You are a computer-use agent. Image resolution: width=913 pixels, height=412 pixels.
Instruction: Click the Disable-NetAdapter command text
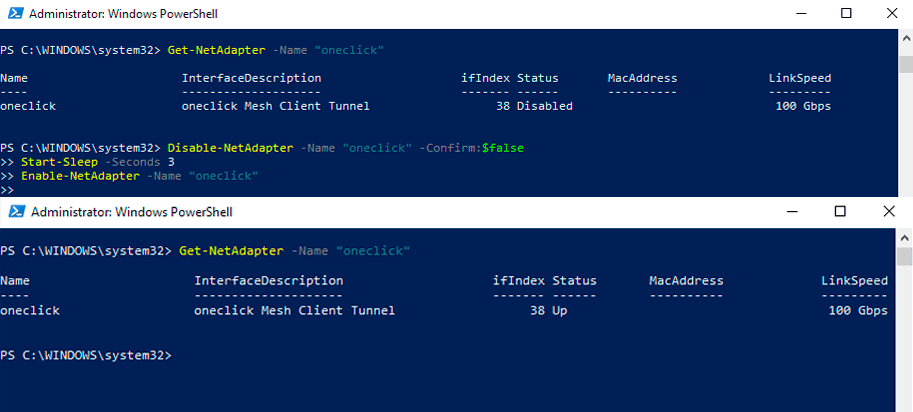click(231, 147)
